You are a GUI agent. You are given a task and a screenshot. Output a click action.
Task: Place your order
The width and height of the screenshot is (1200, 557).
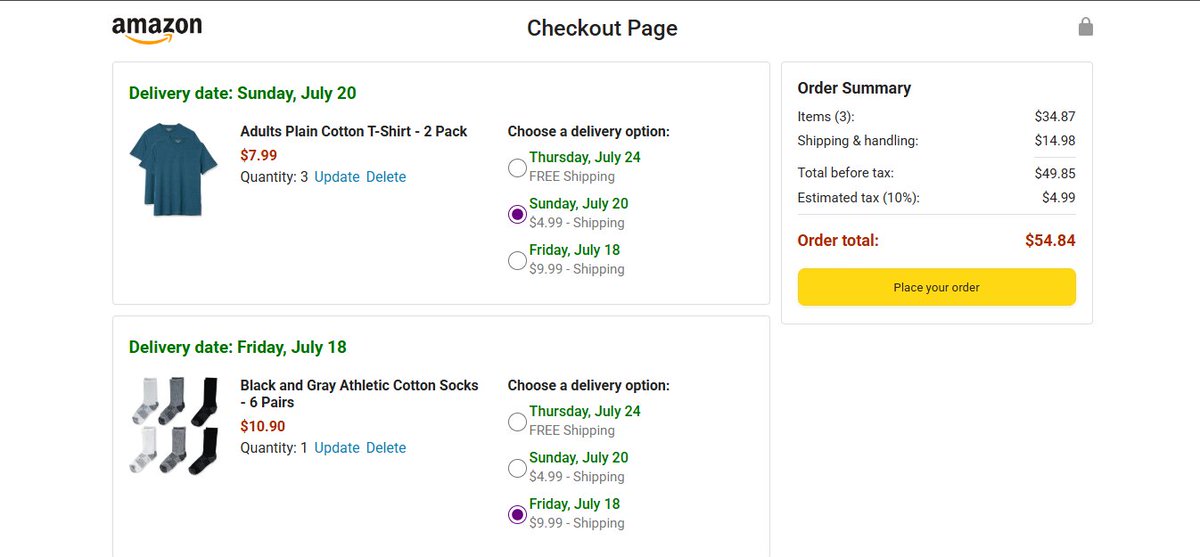coord(937,287)
